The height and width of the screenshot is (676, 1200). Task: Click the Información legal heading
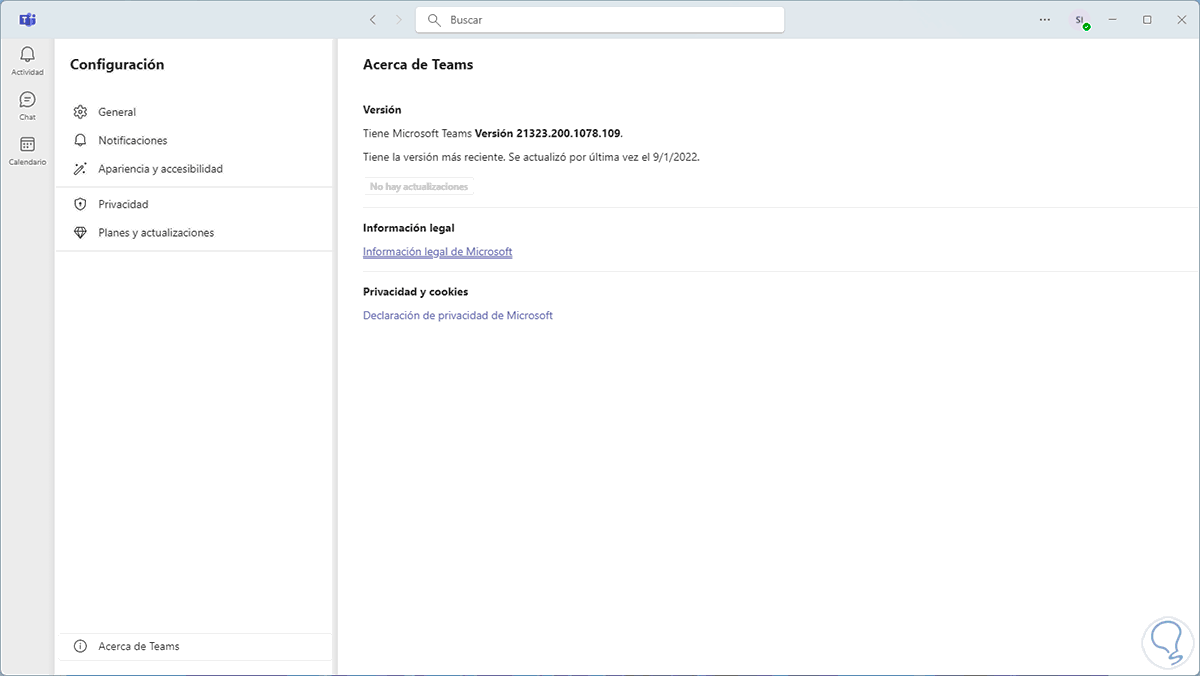[408, 228]
